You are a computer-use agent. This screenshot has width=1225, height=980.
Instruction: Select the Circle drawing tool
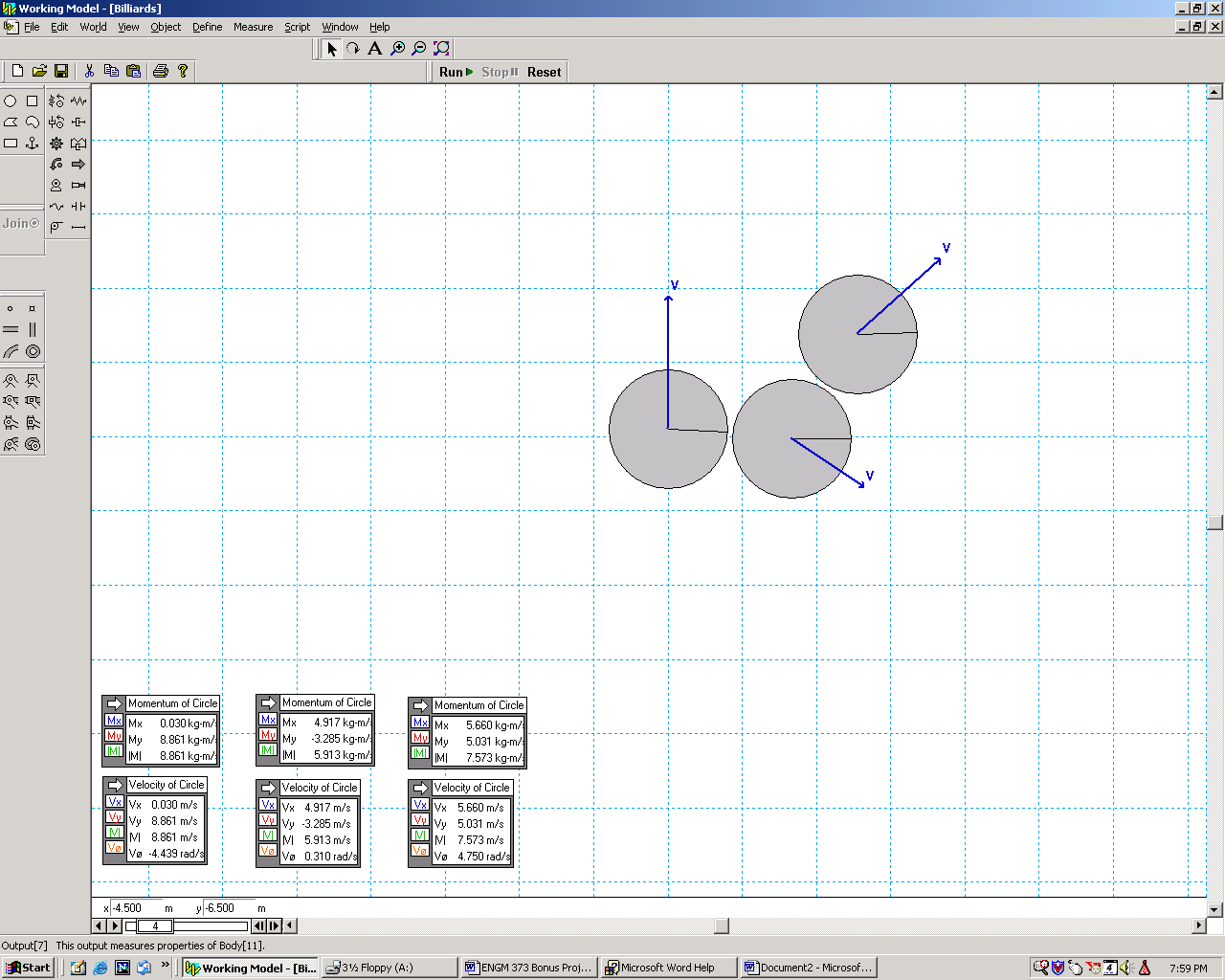click(x=11, y=100)
